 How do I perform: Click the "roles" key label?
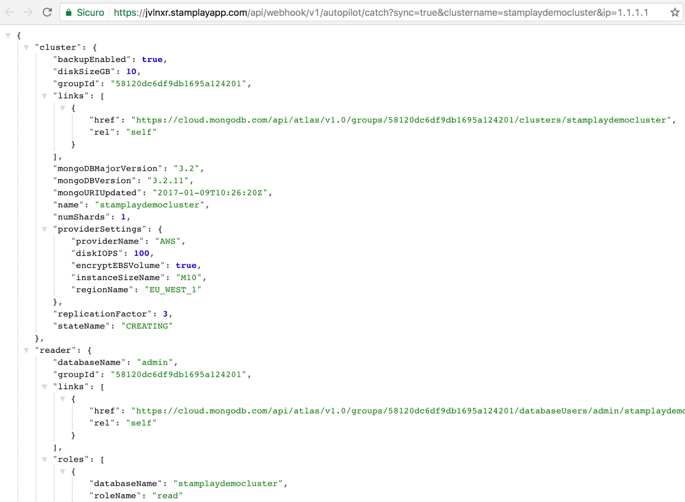71,459
